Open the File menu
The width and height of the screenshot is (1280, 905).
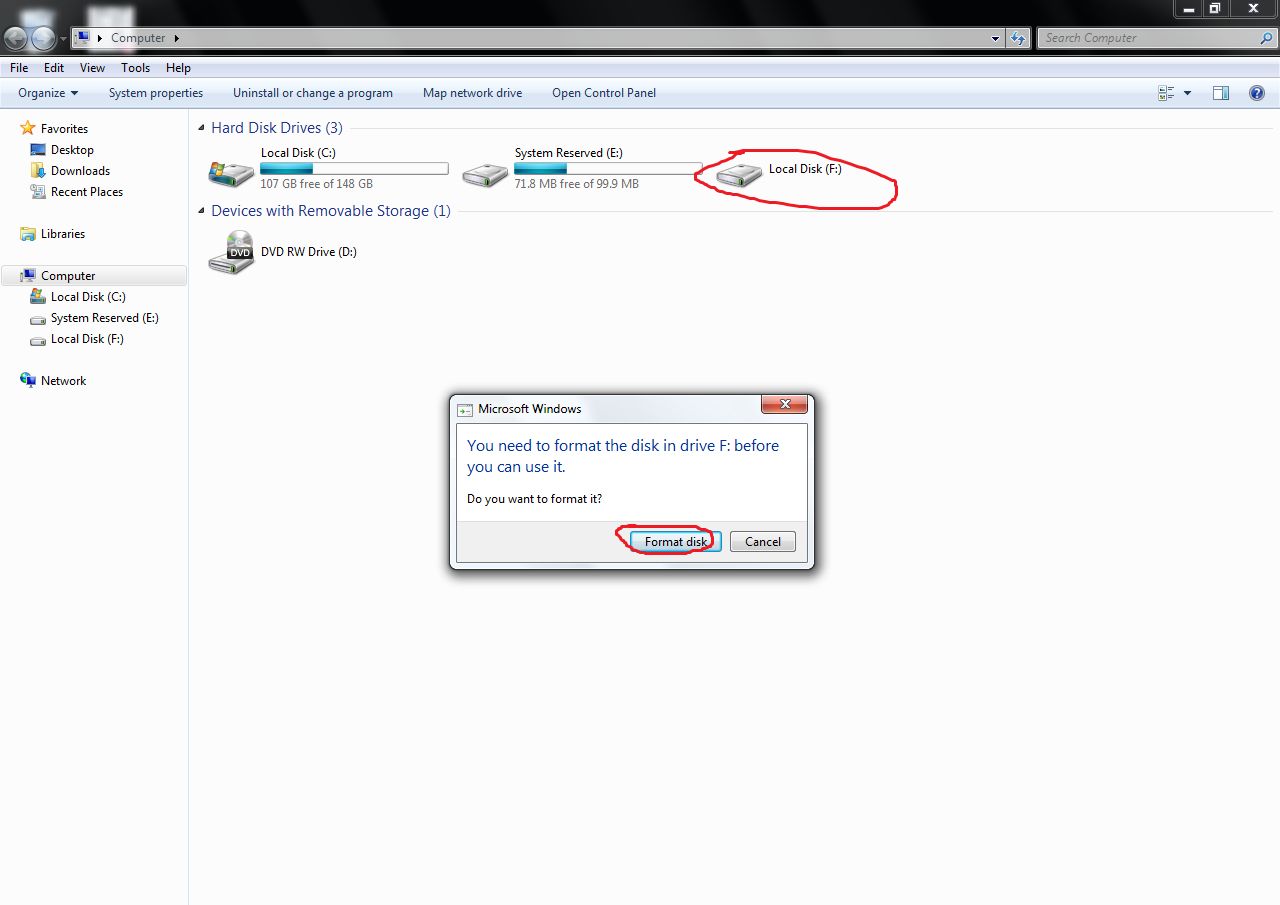click(x=19, y=68)
